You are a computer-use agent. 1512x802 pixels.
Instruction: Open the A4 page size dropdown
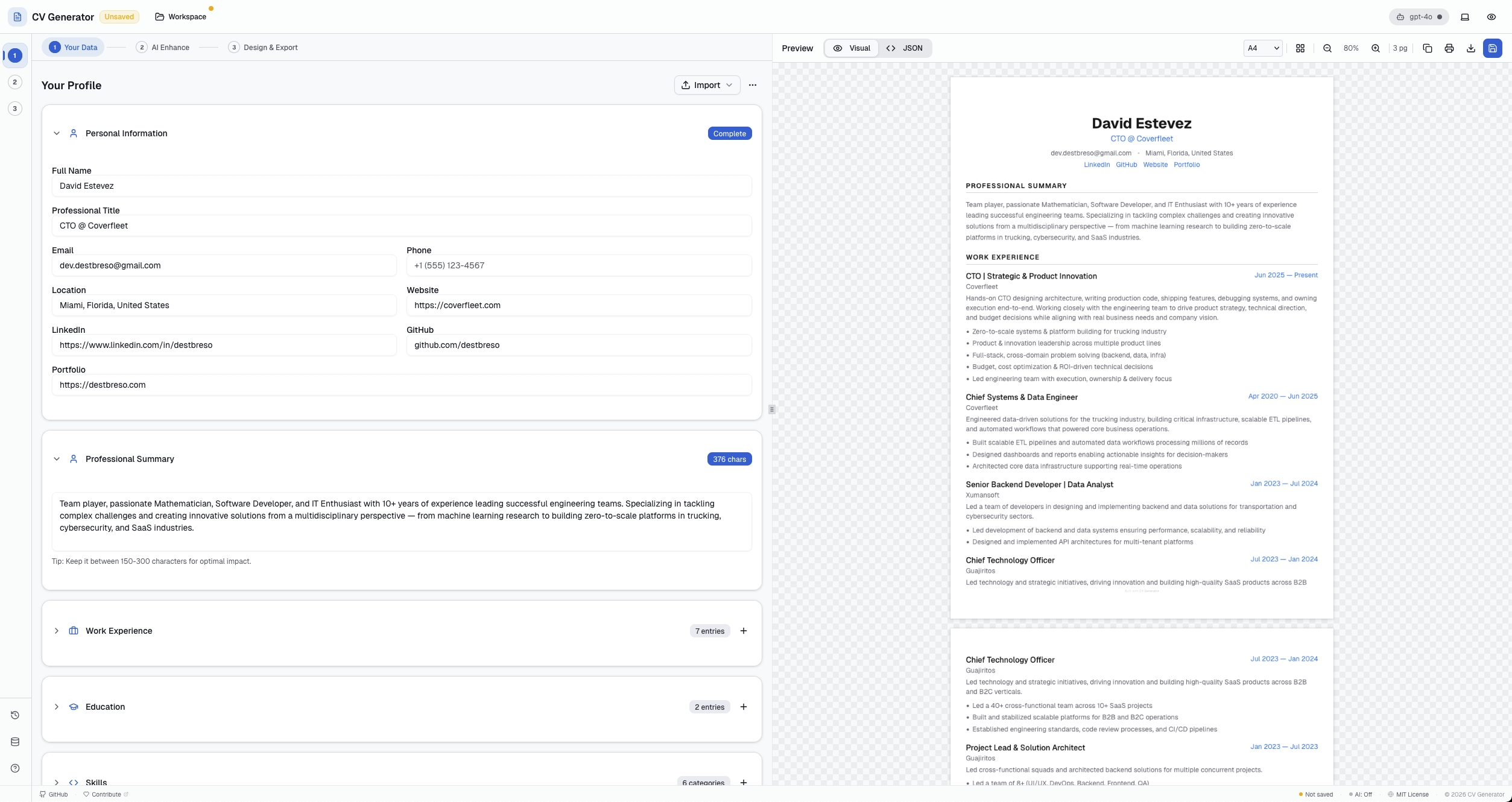coord(1262,48)
